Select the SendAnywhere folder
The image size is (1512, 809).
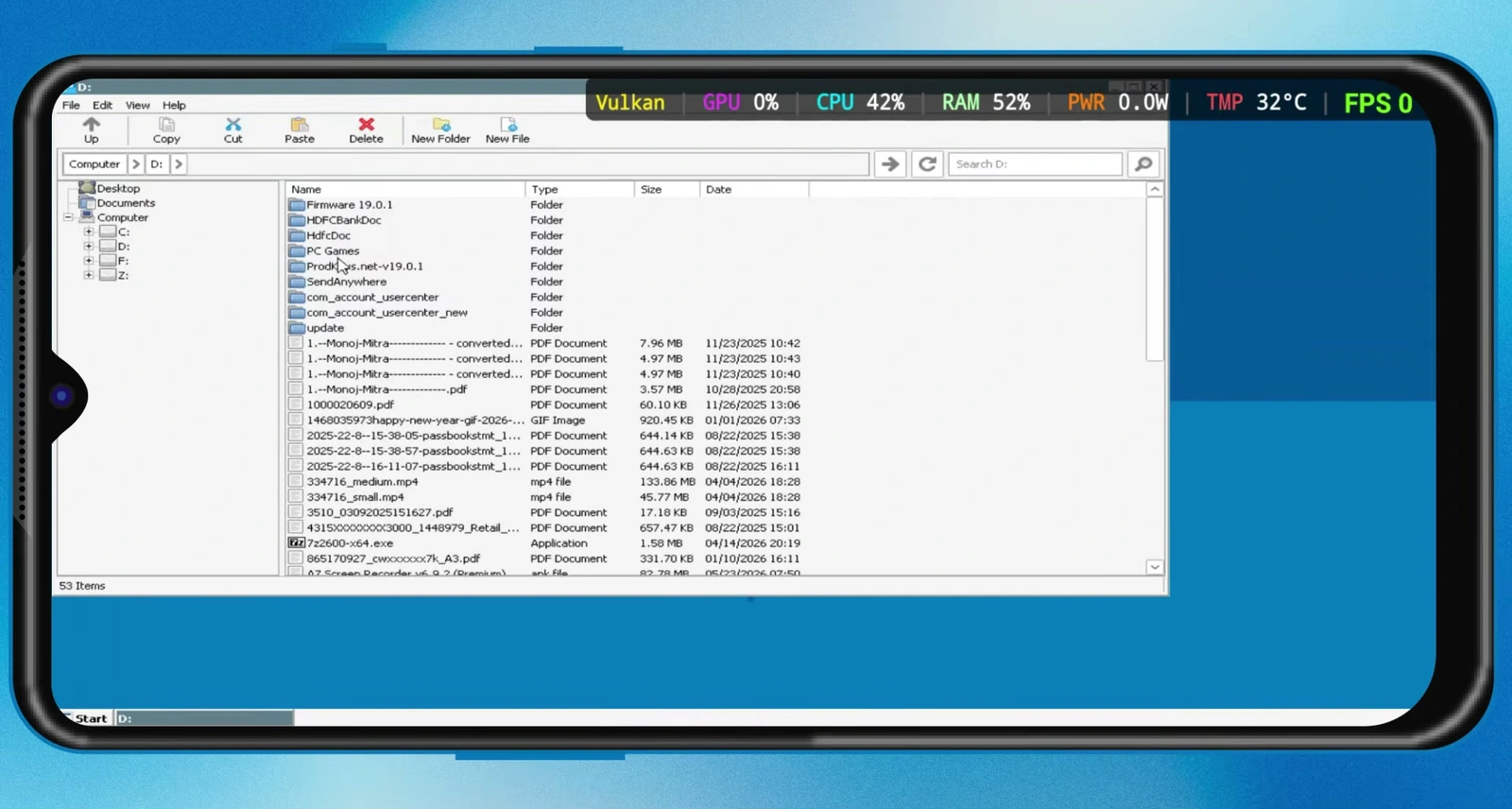(x=346, y=282)
